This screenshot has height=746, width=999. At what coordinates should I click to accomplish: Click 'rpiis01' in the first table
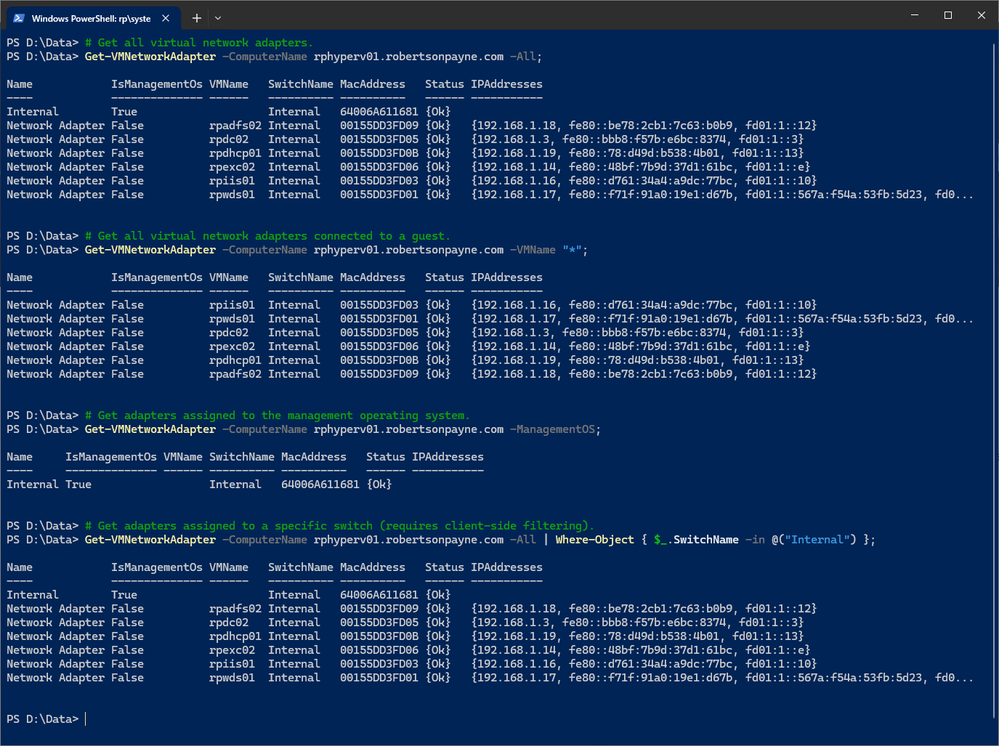(x=232, y=181)
